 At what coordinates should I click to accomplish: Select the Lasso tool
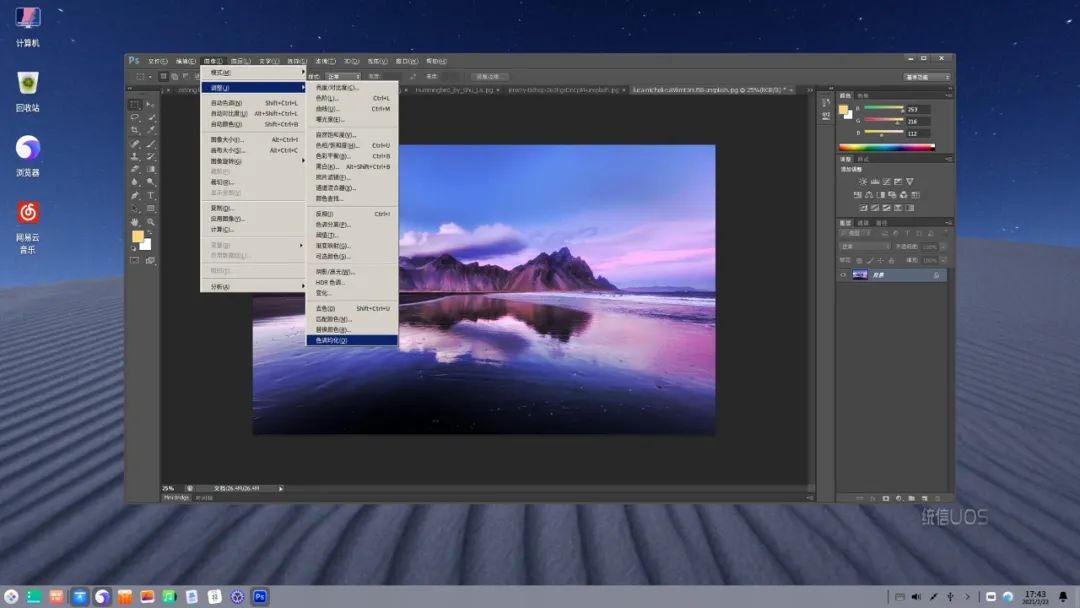pyautogui.click(x=135, y=118)
